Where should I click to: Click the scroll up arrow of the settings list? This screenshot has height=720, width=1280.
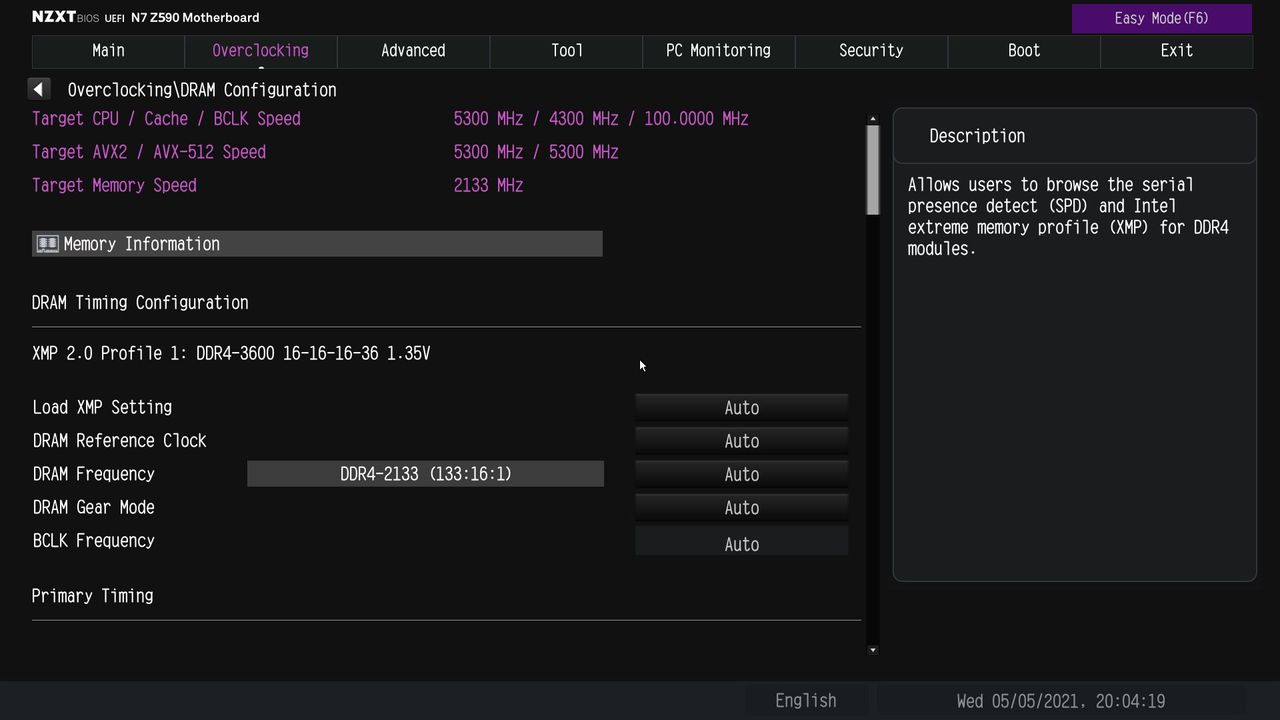[x=873, y=119]
